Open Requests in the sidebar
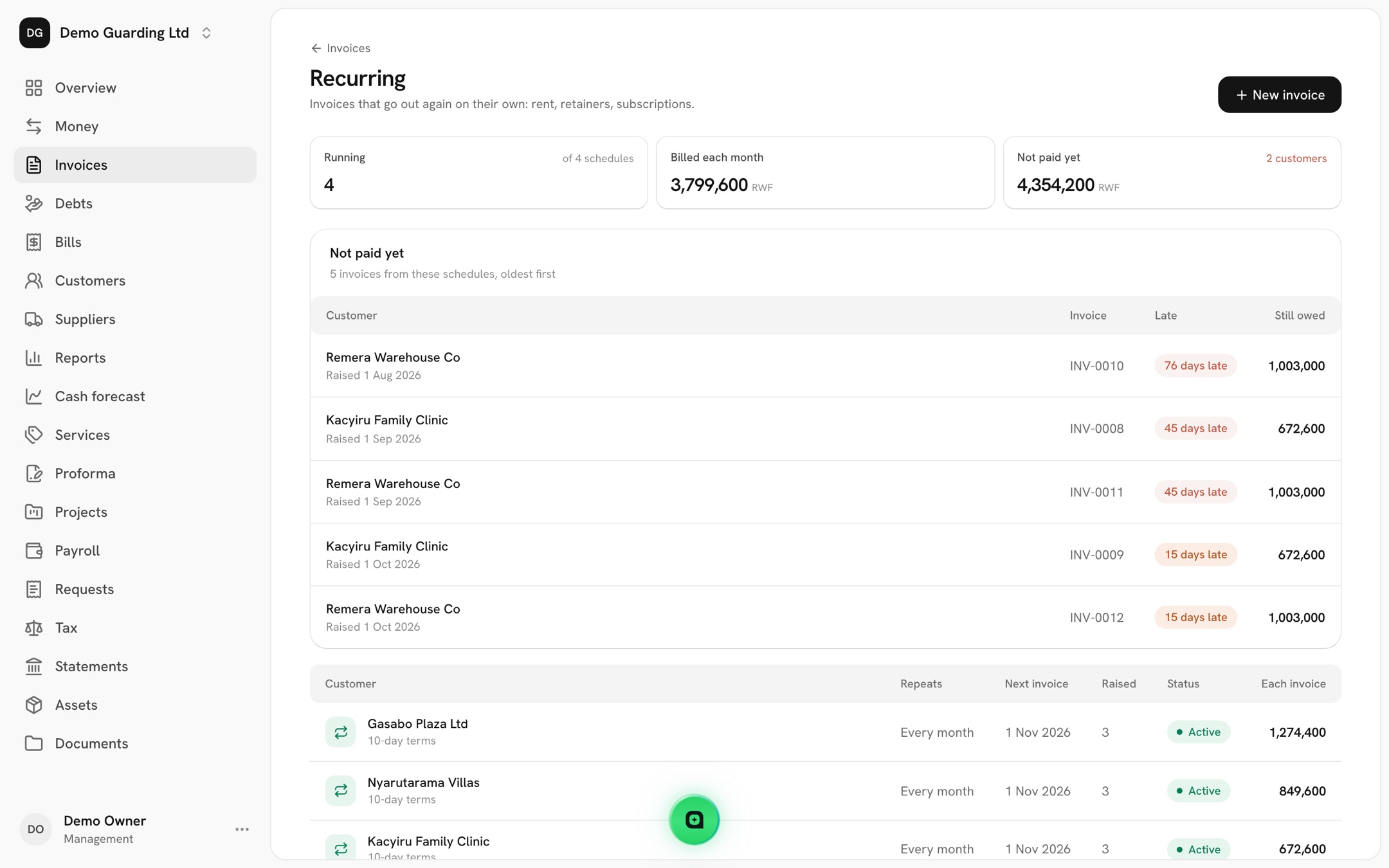The image size is (1389, 868). [x=135, y=589]
